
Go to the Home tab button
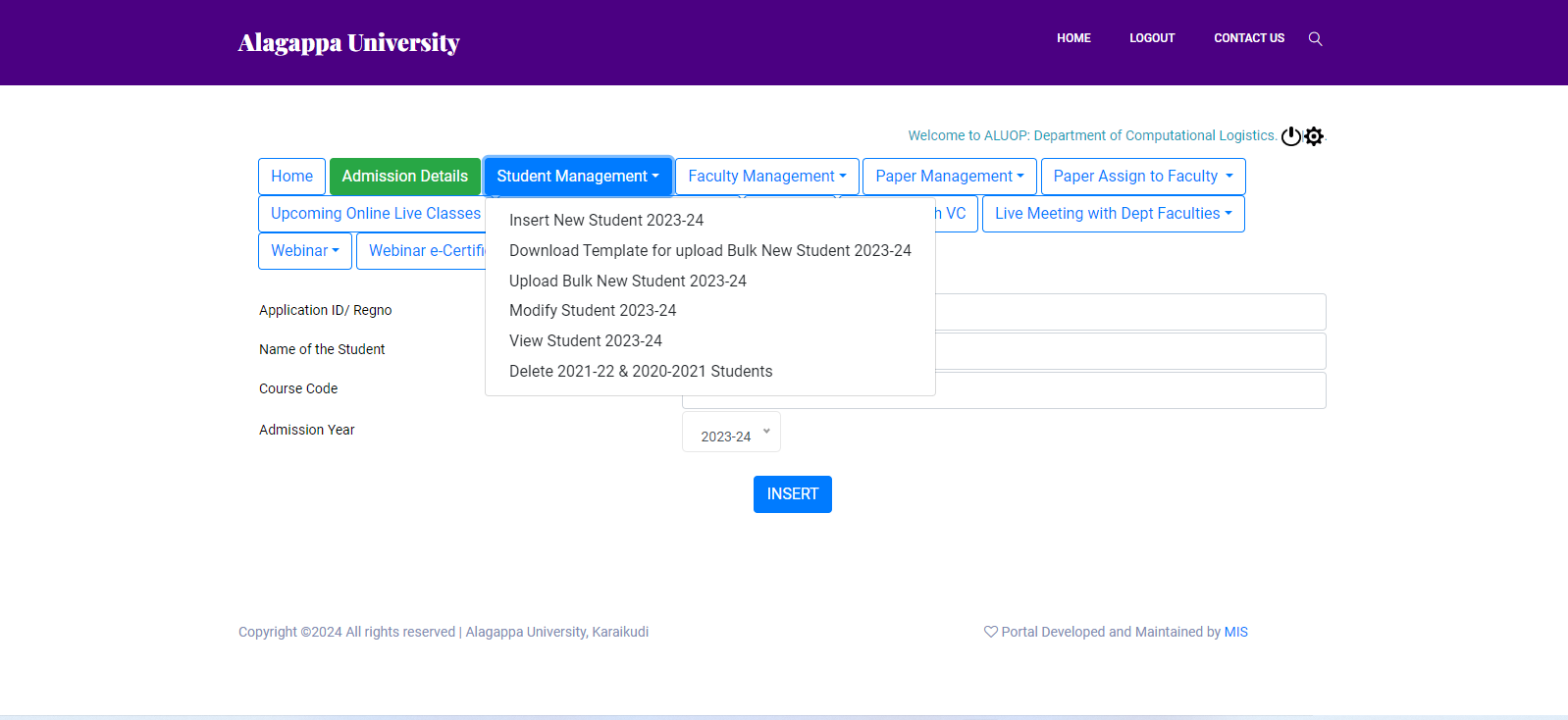click(x=291, y=177)
